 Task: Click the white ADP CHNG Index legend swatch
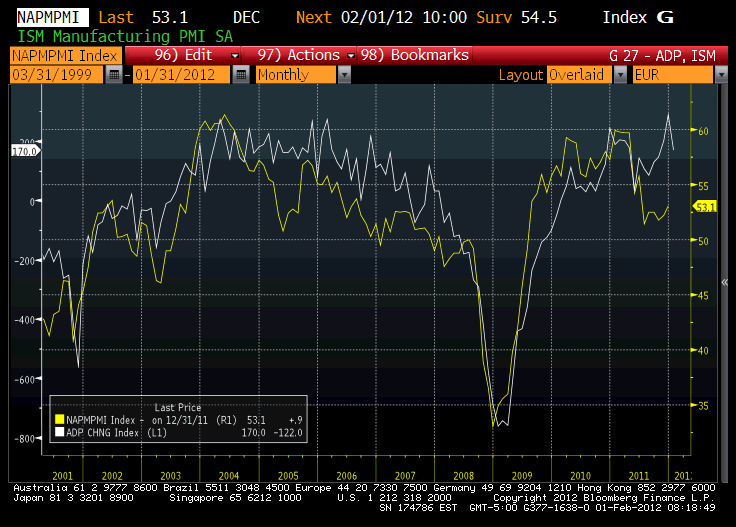pos(60,432)
